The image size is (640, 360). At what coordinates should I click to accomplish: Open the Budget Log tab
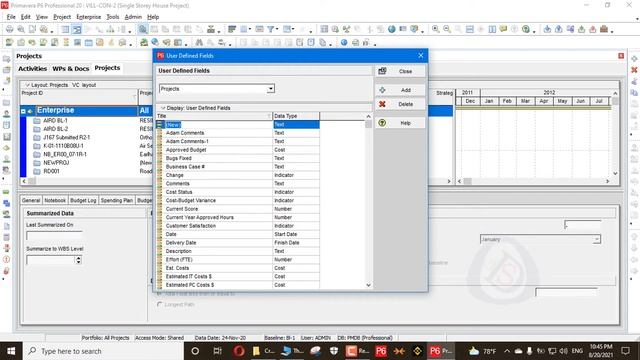pos(83,200)
